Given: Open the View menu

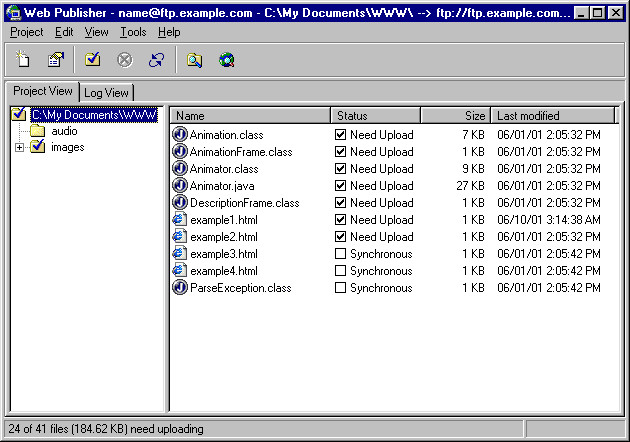Looking at the screenshot, I should 96,32.
